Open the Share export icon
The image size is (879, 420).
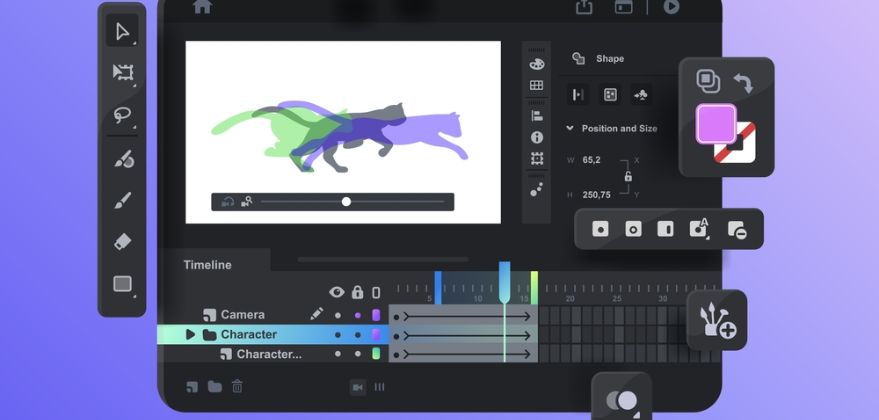[x=584, y=8]
